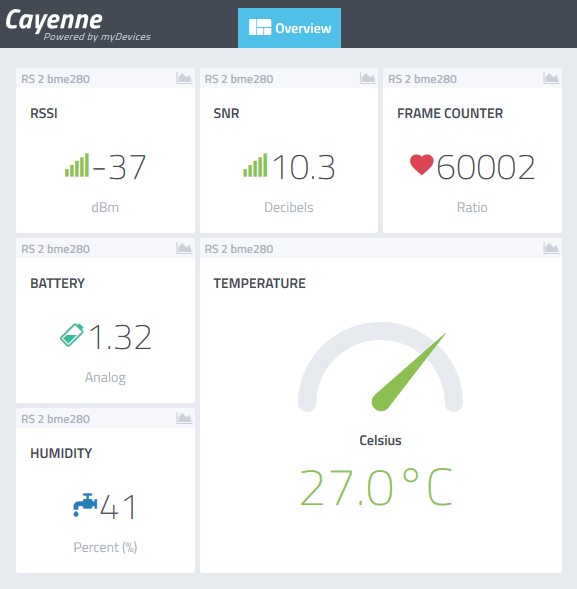Image resolution: width=577 pixels, height=589 pixels.
Task: Click the SNR signal bars icon
Action: (x=255, y=165)
